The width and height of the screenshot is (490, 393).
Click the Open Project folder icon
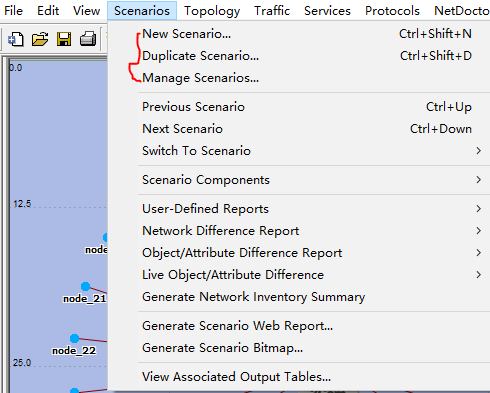click(x=40, y=39)
